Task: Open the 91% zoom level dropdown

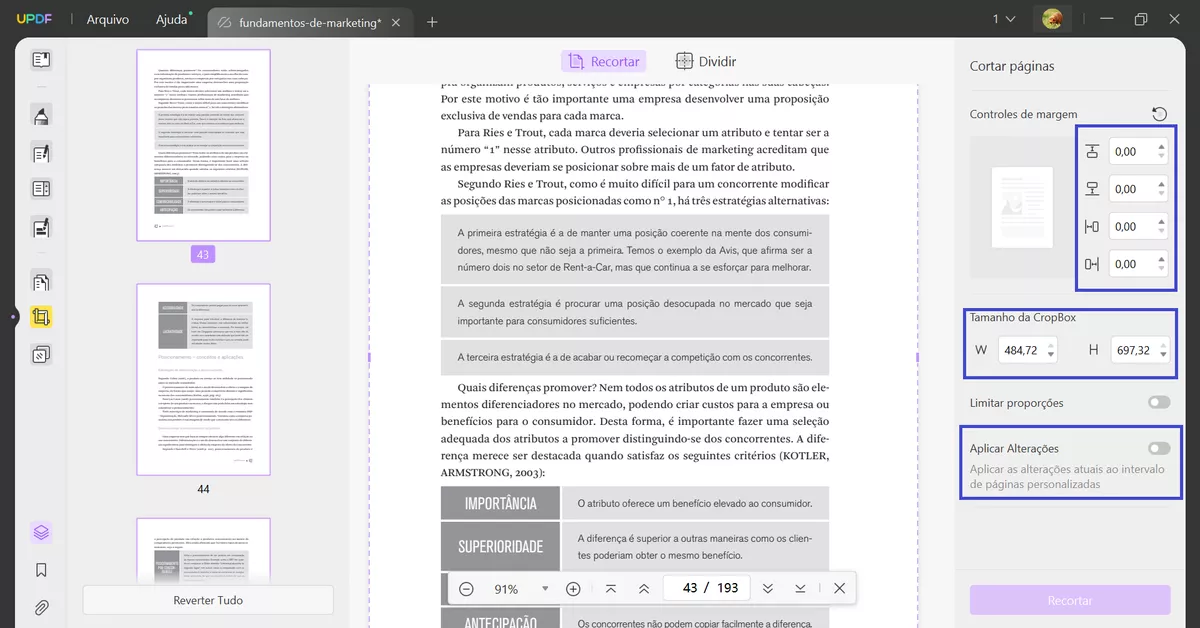Action: 544,589
